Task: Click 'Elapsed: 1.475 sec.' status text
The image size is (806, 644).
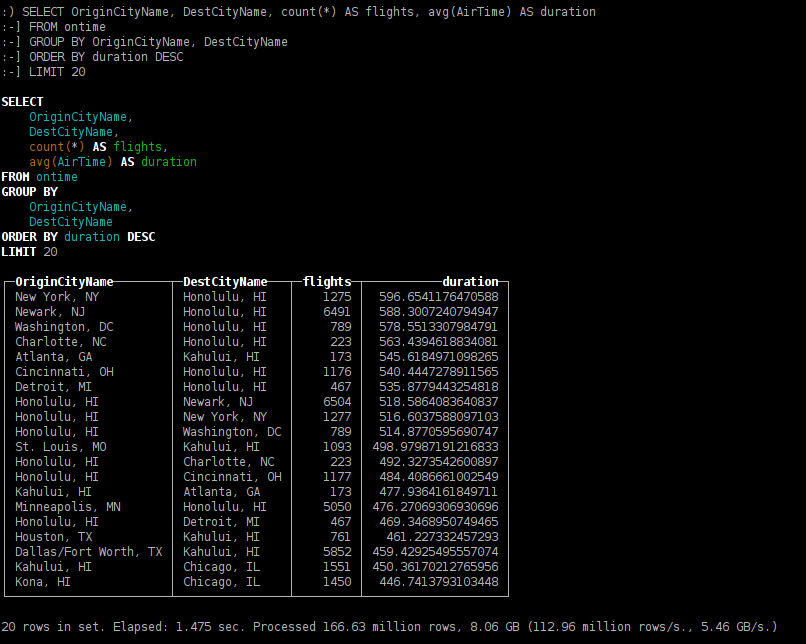Action: [x=179, y=627]
